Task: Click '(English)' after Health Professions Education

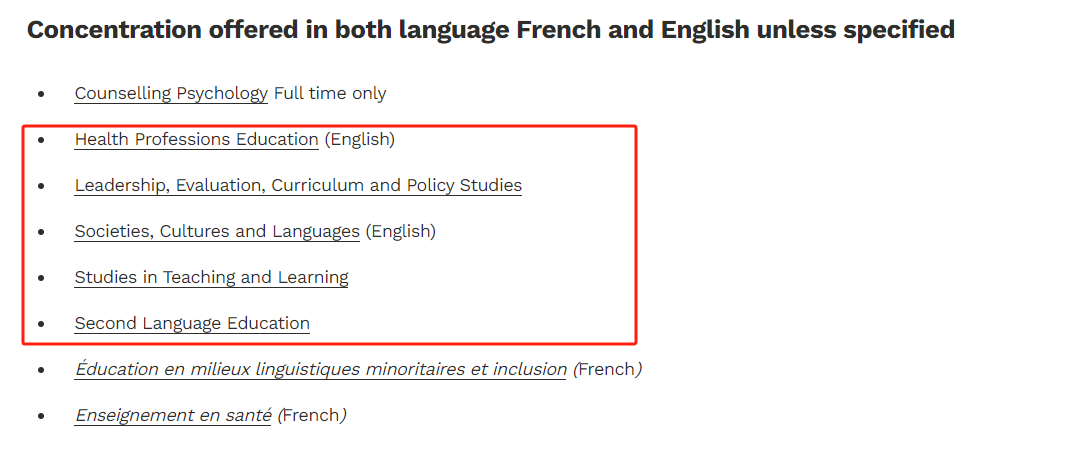Action: click(x=359, y=139)
